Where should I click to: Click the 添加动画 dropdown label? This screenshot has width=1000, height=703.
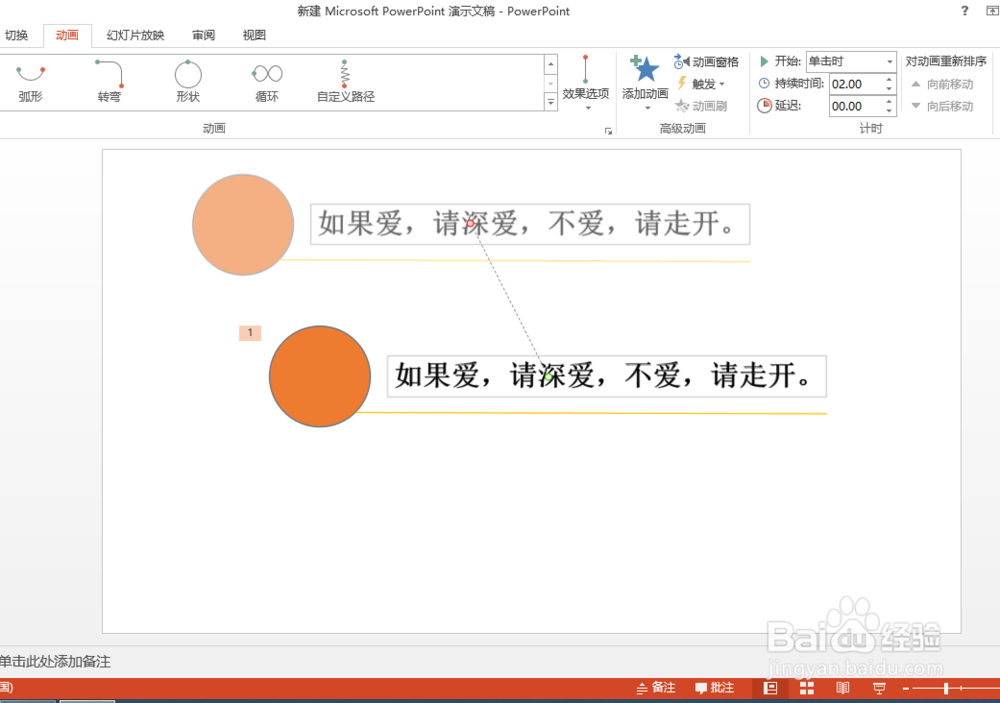coord(645,99)
